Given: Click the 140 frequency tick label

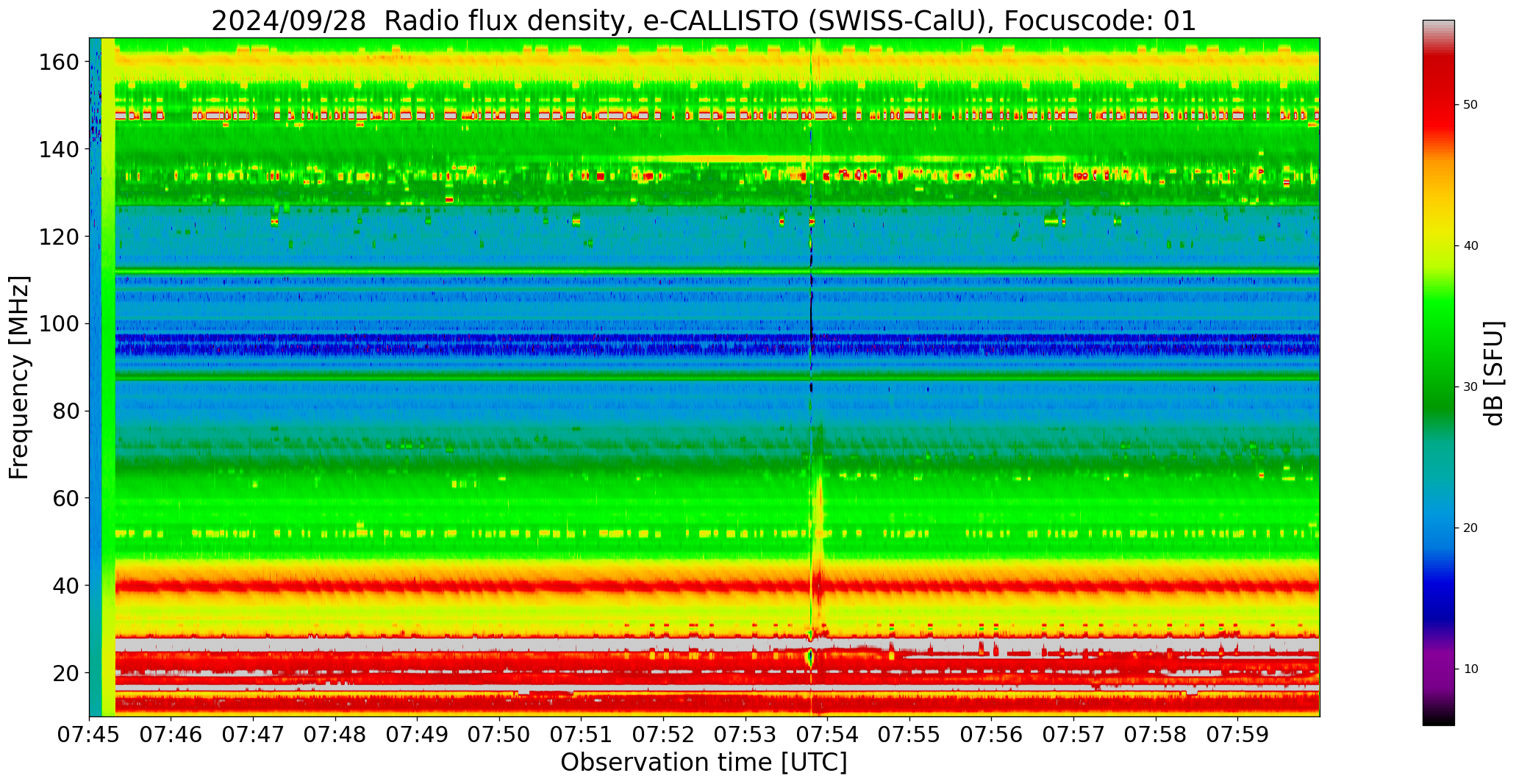Looking at the screenshot, I should tap(60, 149).
